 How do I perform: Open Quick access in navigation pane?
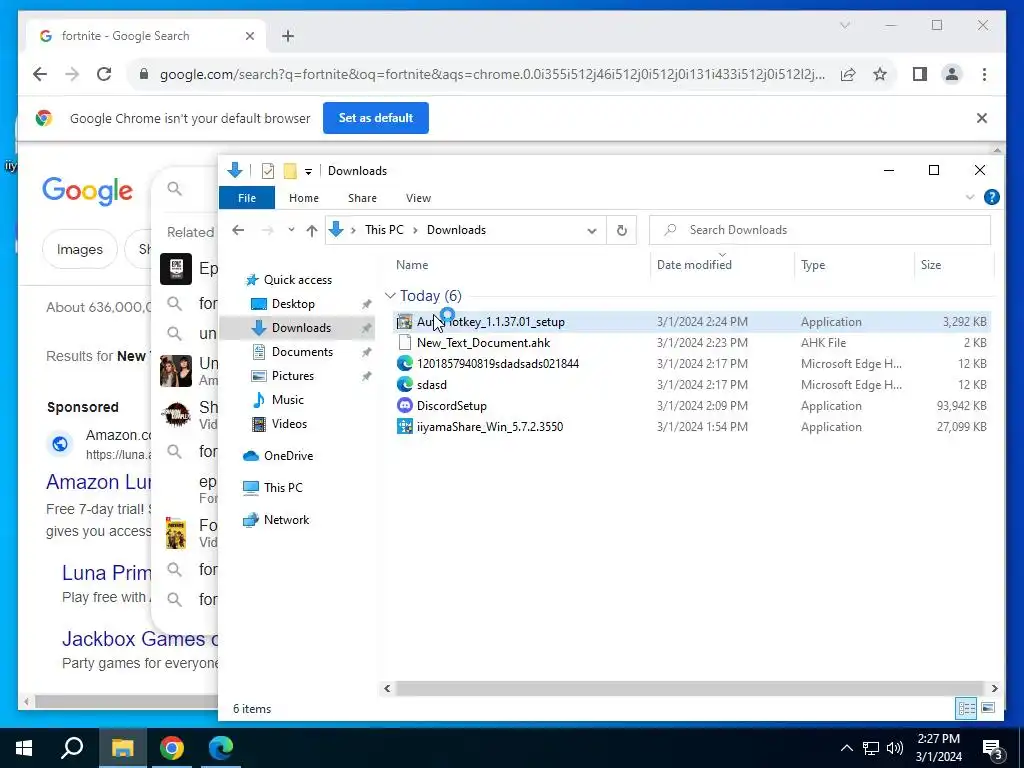297,280
